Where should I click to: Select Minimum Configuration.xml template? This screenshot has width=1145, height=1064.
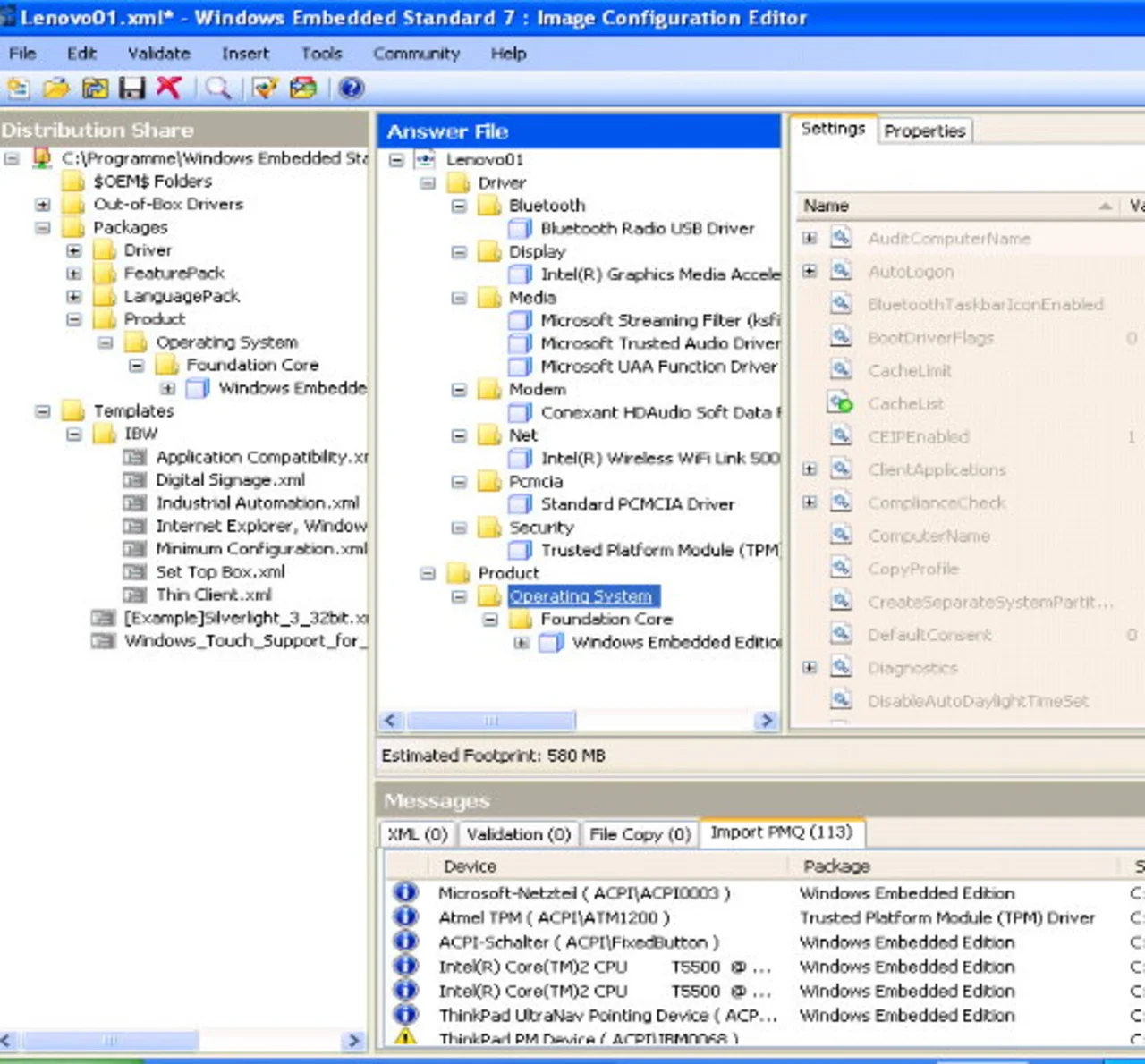coord(261,549)
